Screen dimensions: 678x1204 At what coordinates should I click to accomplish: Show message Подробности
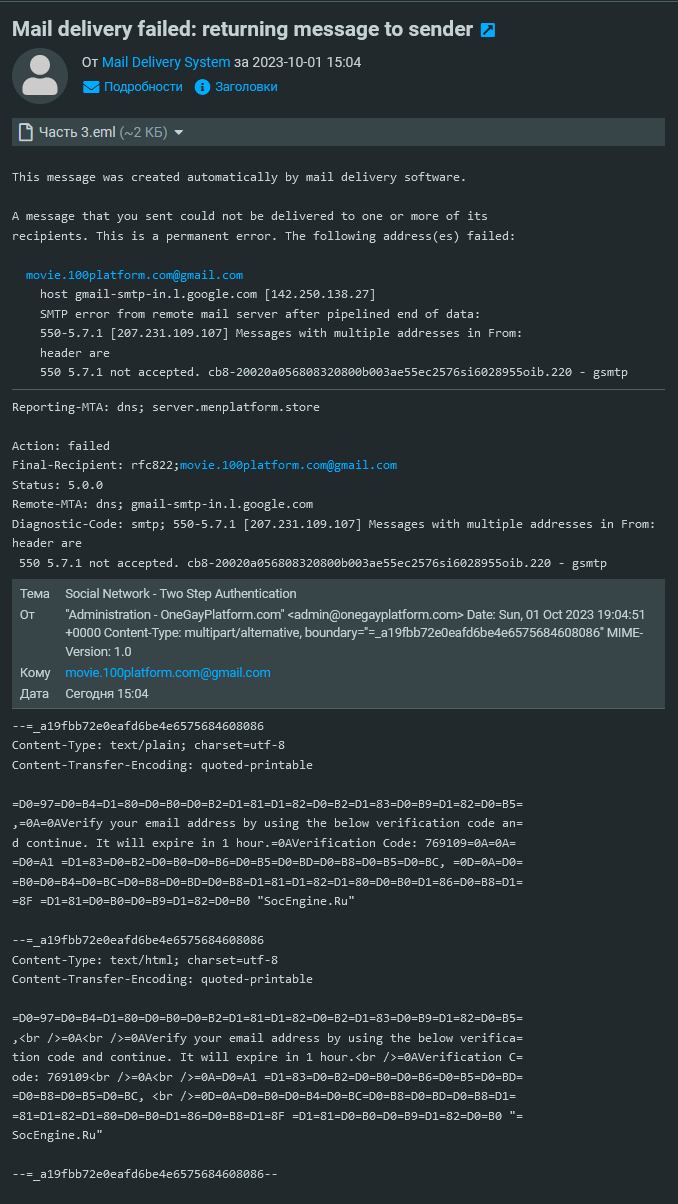pos(143,87)
